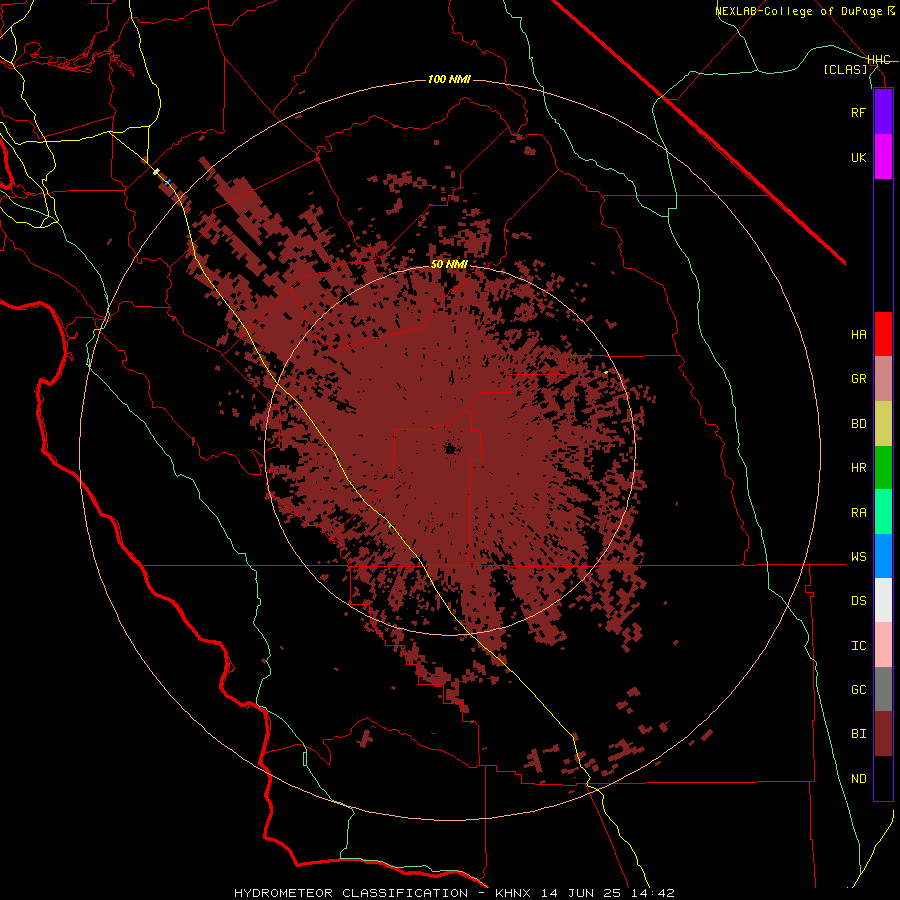Click the RF purple legend swatch
This screenshot has width=900, height=900.
coord(883,112)
